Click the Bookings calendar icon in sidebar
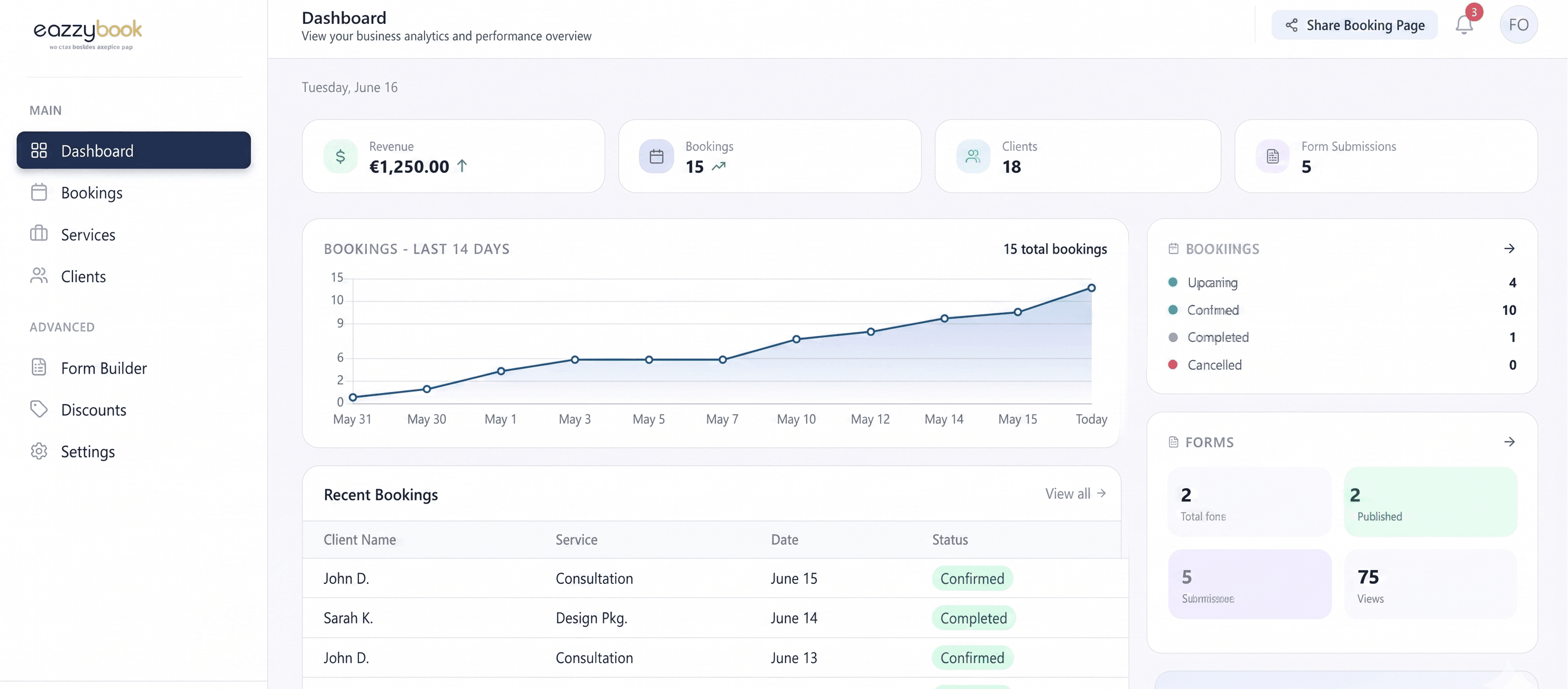1568x689 pixels. (39, 192)
